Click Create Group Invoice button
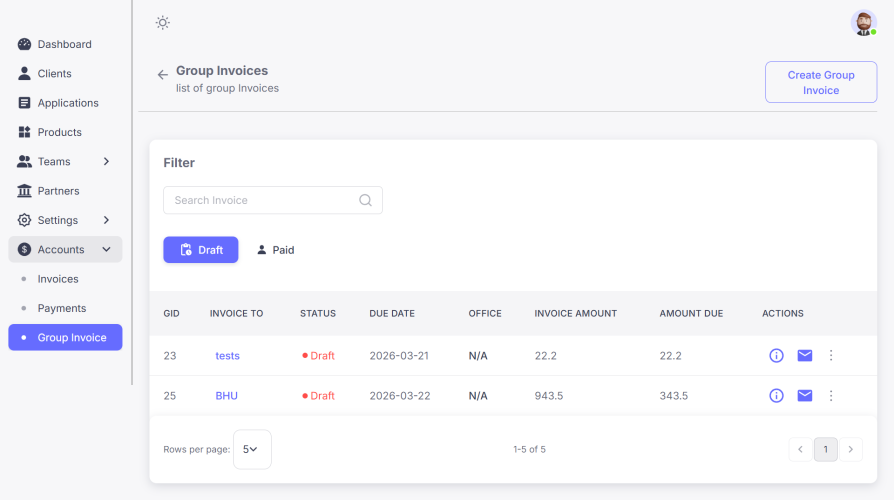 point(820,82)
